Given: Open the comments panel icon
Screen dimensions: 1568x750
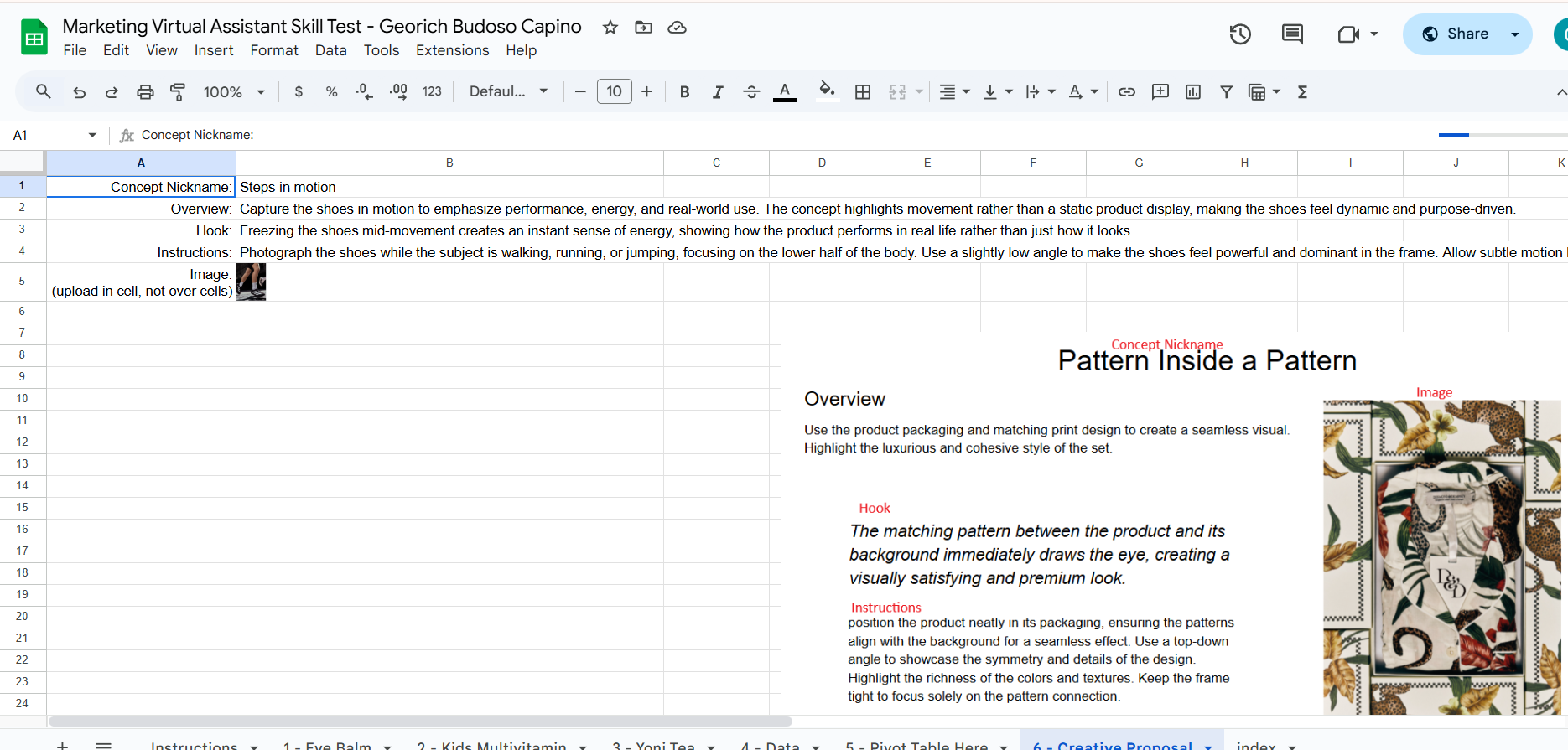Looking at the screenshot, I should tap(1292, 34).
